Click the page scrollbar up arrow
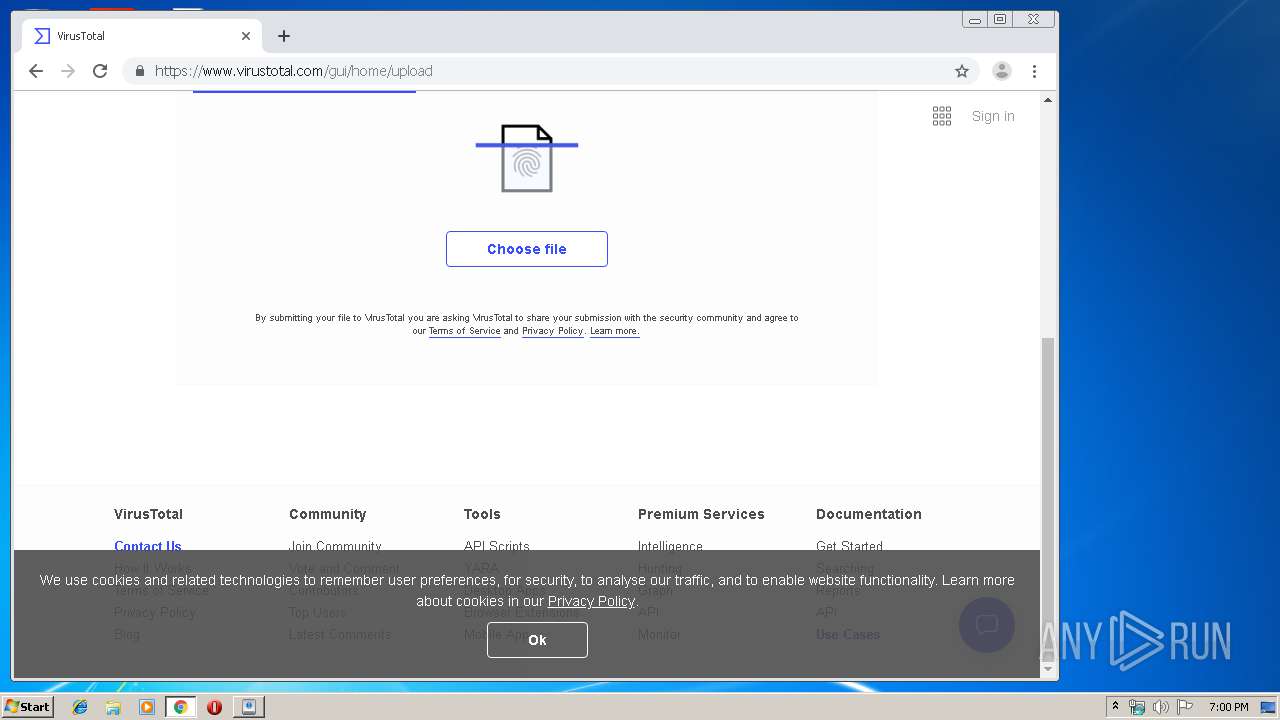 pos(1048,100)
